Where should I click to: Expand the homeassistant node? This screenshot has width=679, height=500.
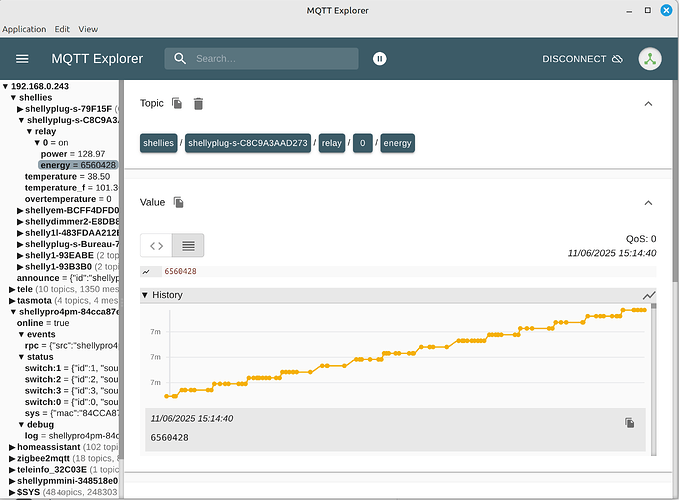coord(12,447)
